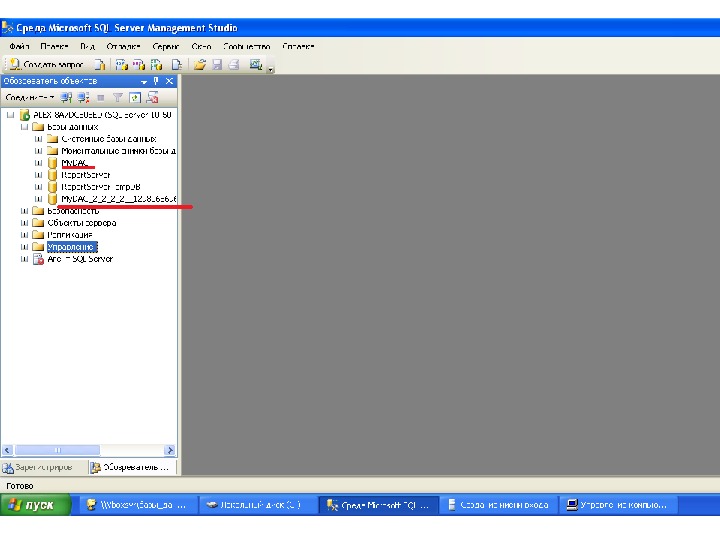The image size is (720, 540).
Task: Click the Object Explorer scroll left arrow
Action: pyautogui.click(x=7, y=450)
